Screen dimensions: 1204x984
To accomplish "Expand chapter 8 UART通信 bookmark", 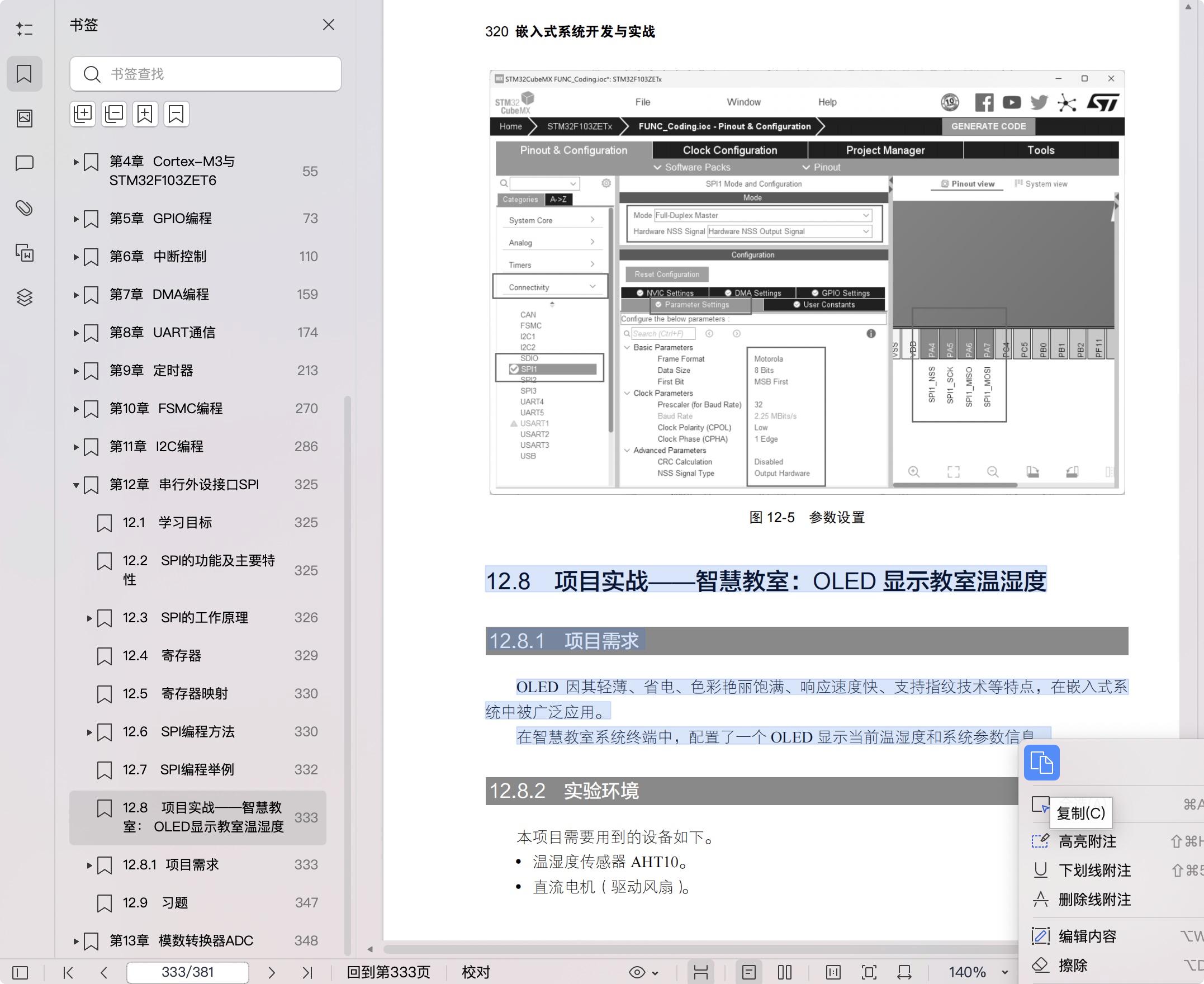I will [x=76, y=333].
